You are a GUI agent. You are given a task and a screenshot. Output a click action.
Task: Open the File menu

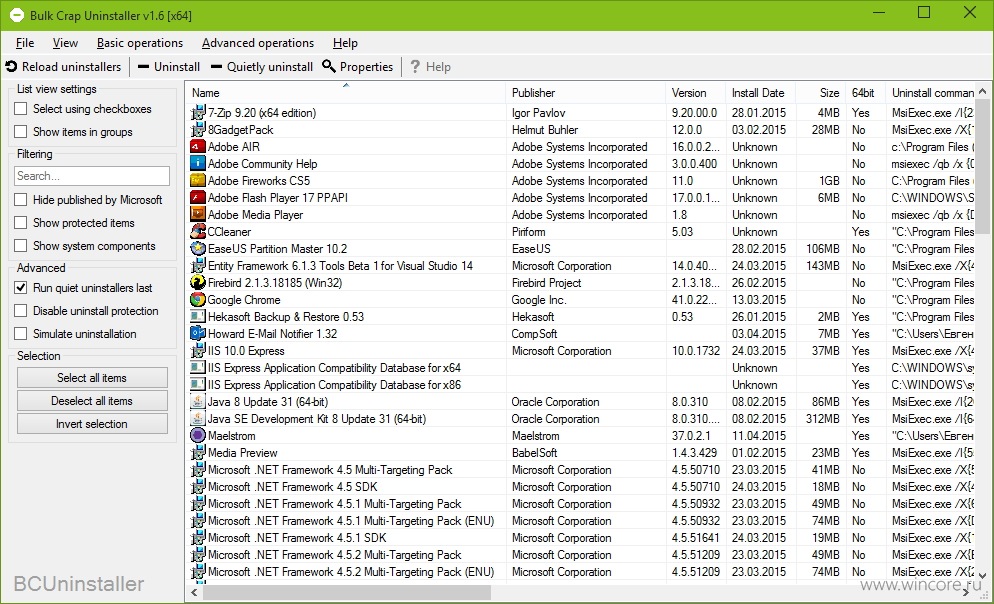click(x=25, y=43)
